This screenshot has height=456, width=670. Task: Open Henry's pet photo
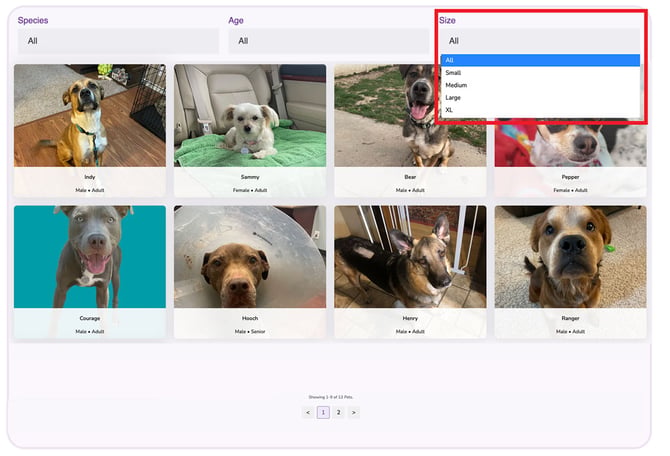click(410, 257)
